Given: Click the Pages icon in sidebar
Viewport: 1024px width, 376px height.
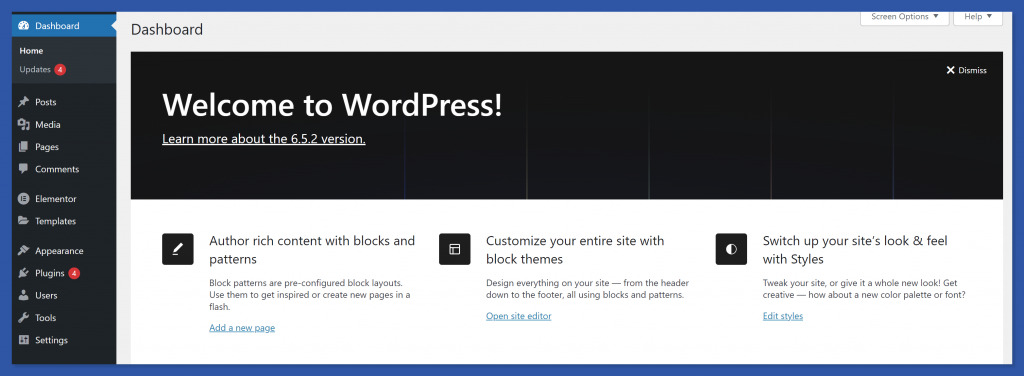Looking at the screenshot, I should pyautogui.click(x=24, y=147).
